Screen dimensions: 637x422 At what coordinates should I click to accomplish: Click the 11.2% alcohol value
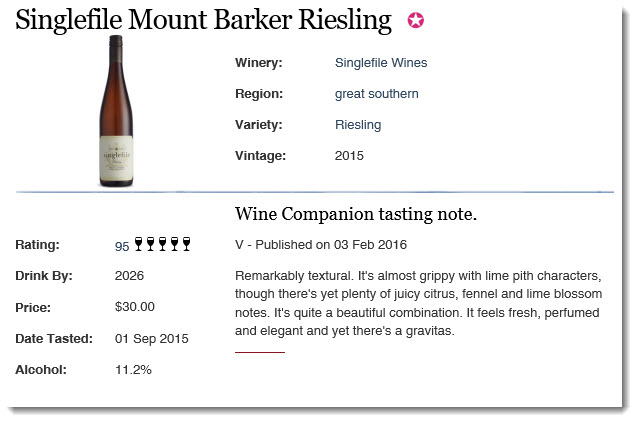133,370
